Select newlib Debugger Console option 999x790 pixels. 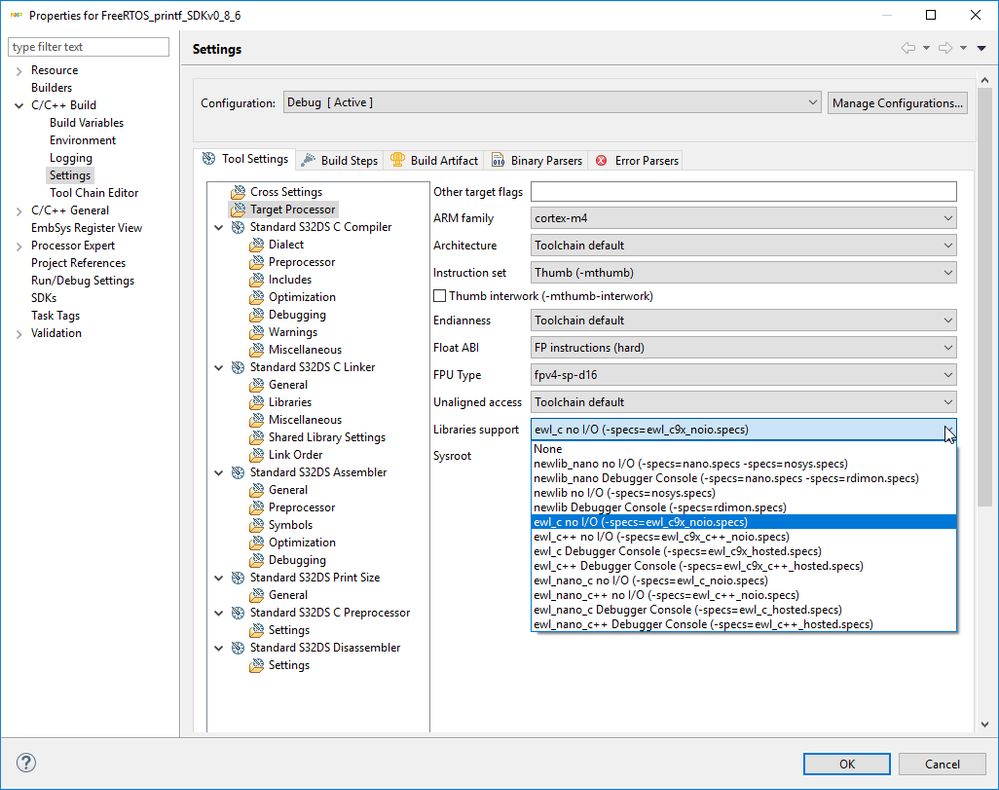pos(744,508)
